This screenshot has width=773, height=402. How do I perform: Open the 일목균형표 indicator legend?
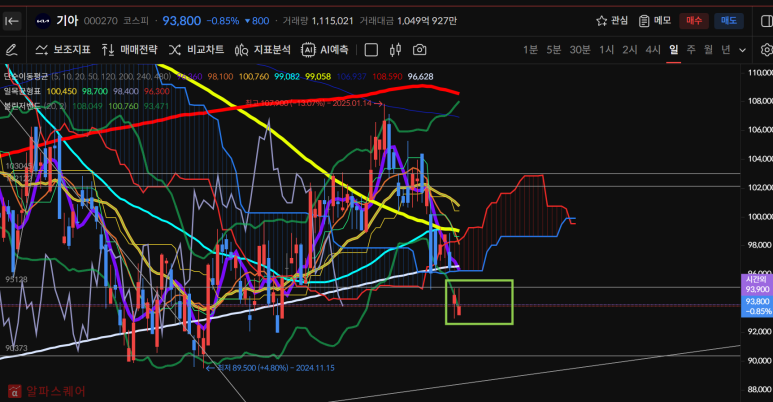click(x=22, y=91)
